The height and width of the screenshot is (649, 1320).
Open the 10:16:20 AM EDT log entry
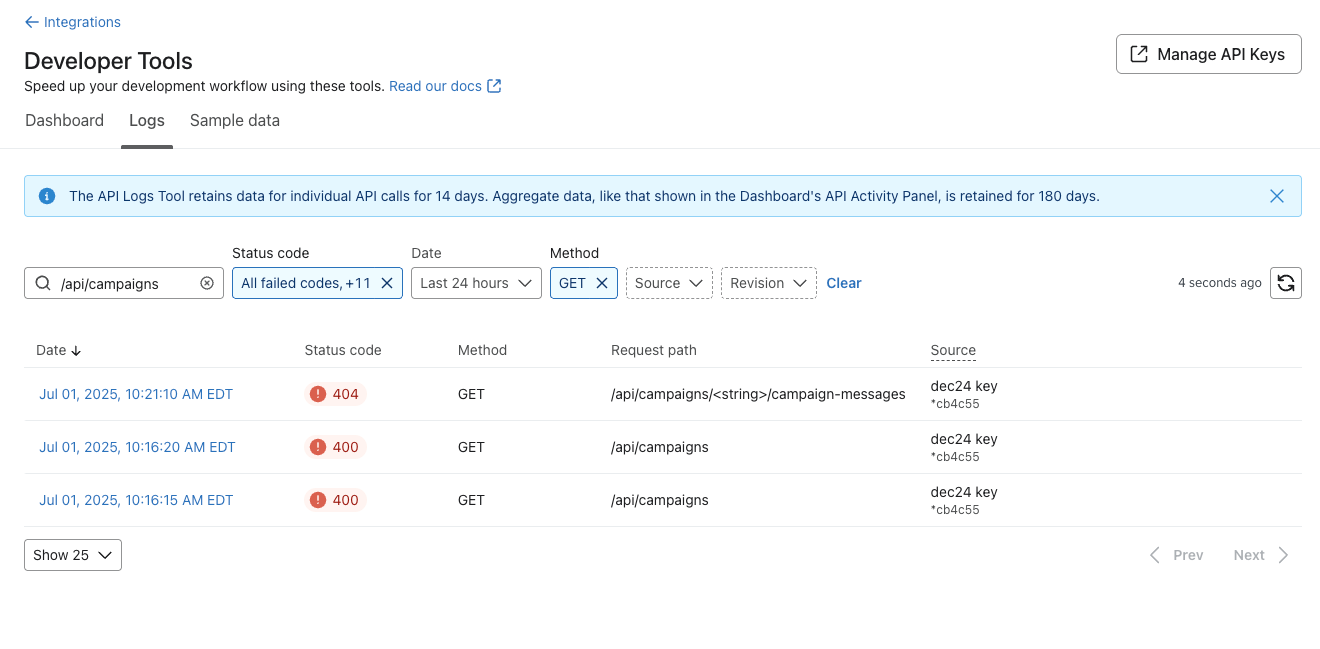(137, 447)
